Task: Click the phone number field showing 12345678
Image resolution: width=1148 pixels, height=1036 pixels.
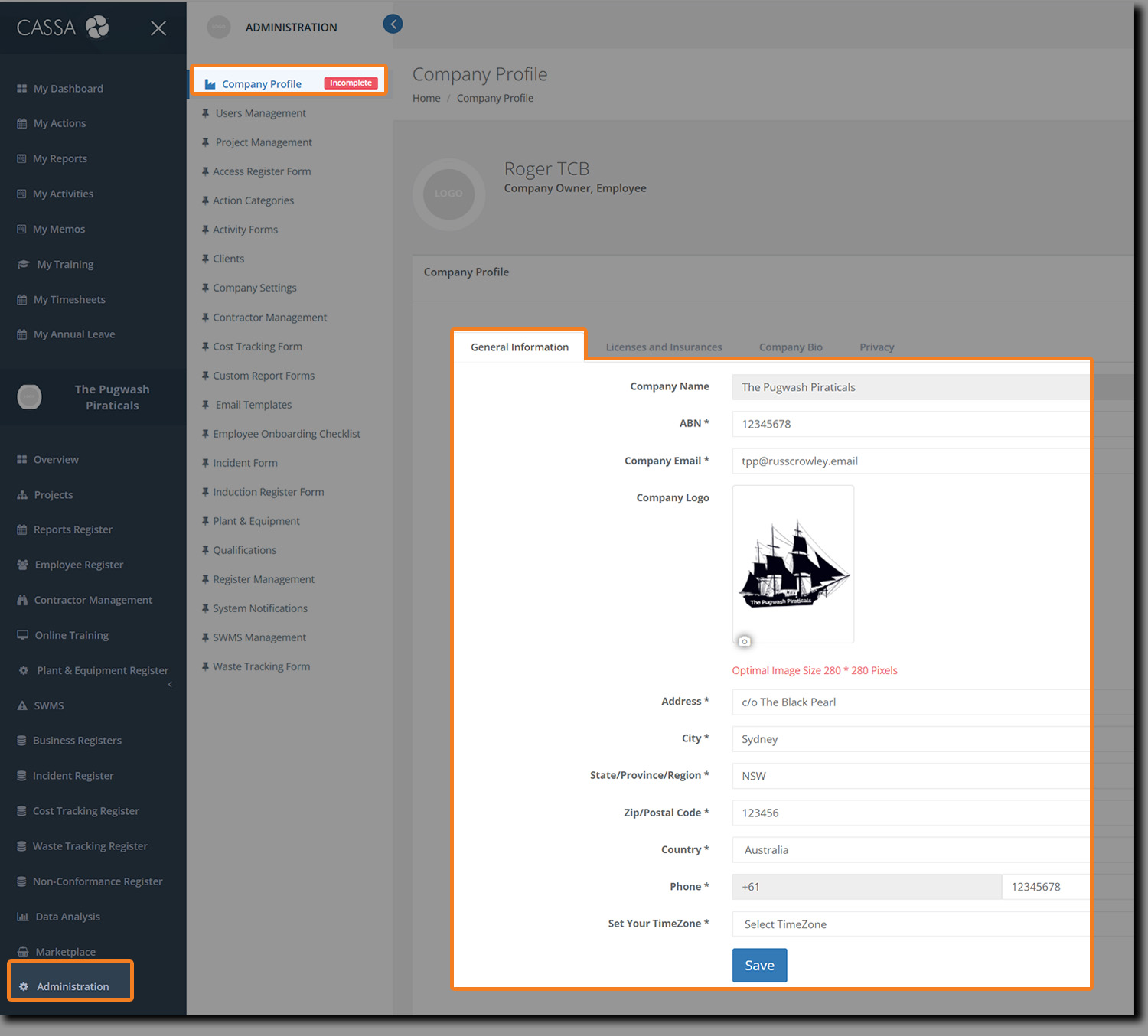Action: (x=1046, y=887)
